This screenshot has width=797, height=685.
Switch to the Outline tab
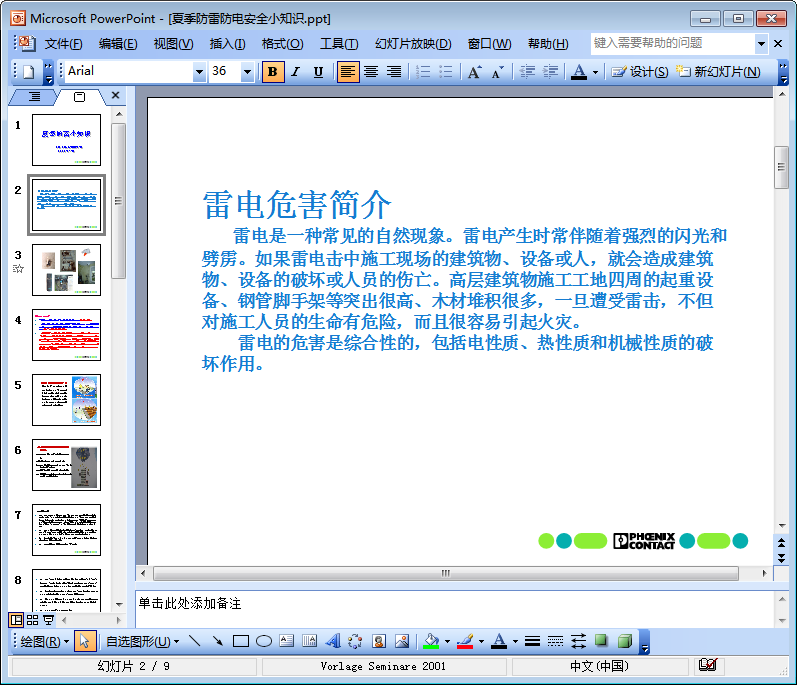click(34, 97)
